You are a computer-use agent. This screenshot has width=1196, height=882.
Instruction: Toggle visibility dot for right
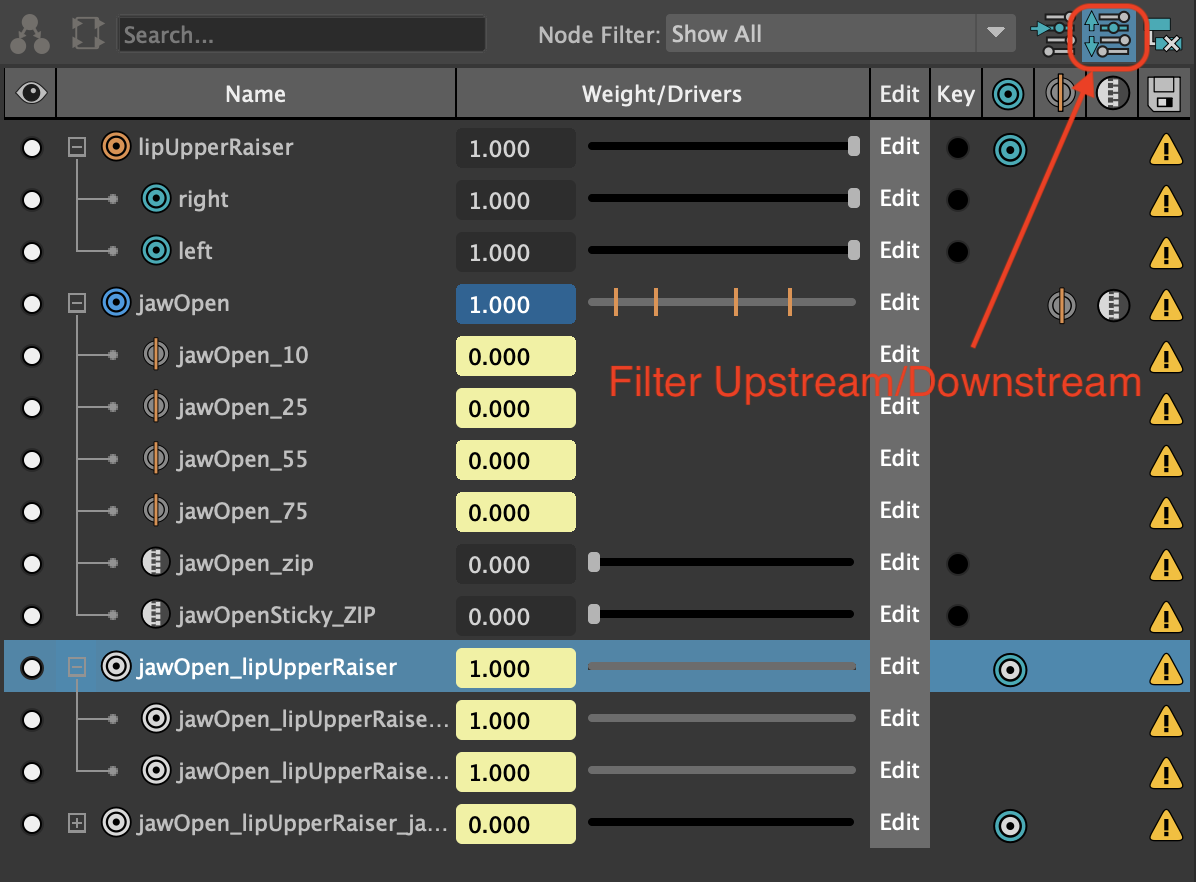(x=31, y=200)
